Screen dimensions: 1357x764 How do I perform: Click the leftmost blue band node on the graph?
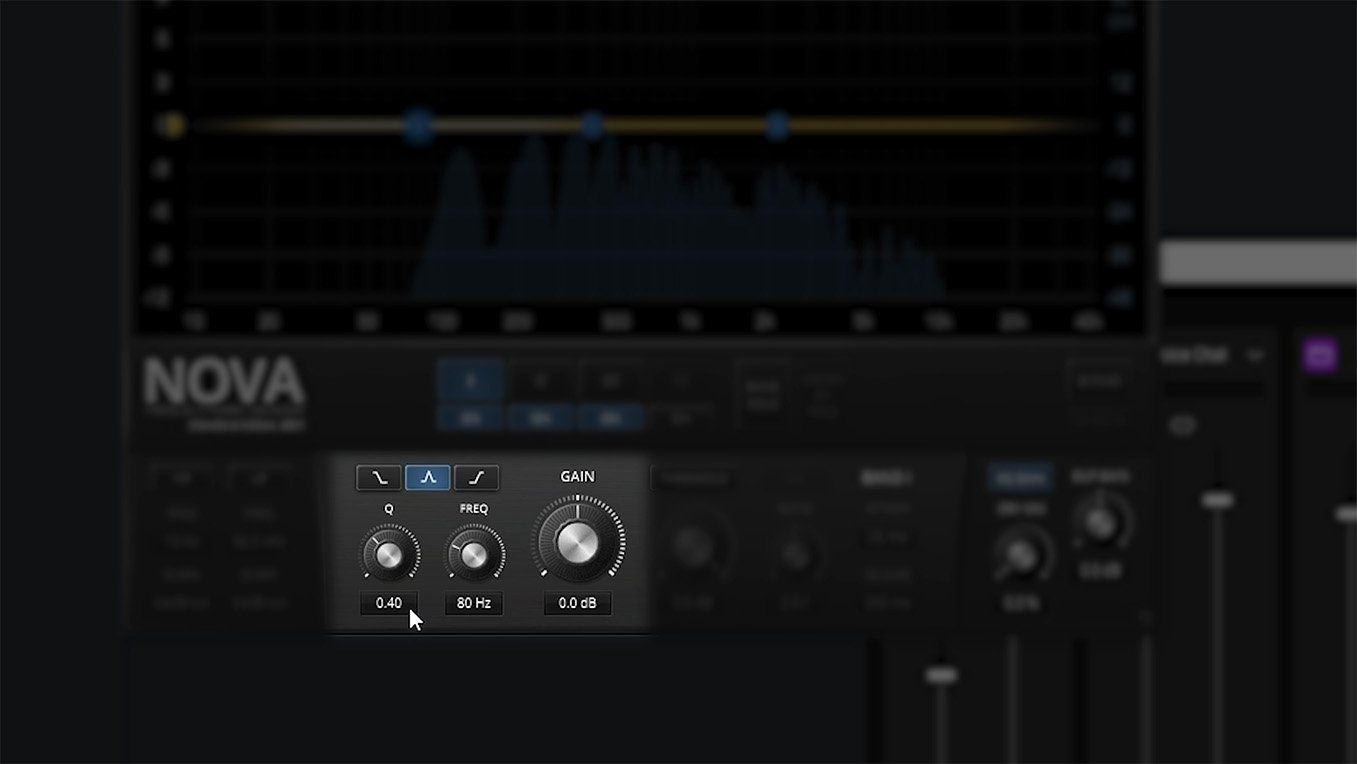pyautogui.click(x=418, y=126)
